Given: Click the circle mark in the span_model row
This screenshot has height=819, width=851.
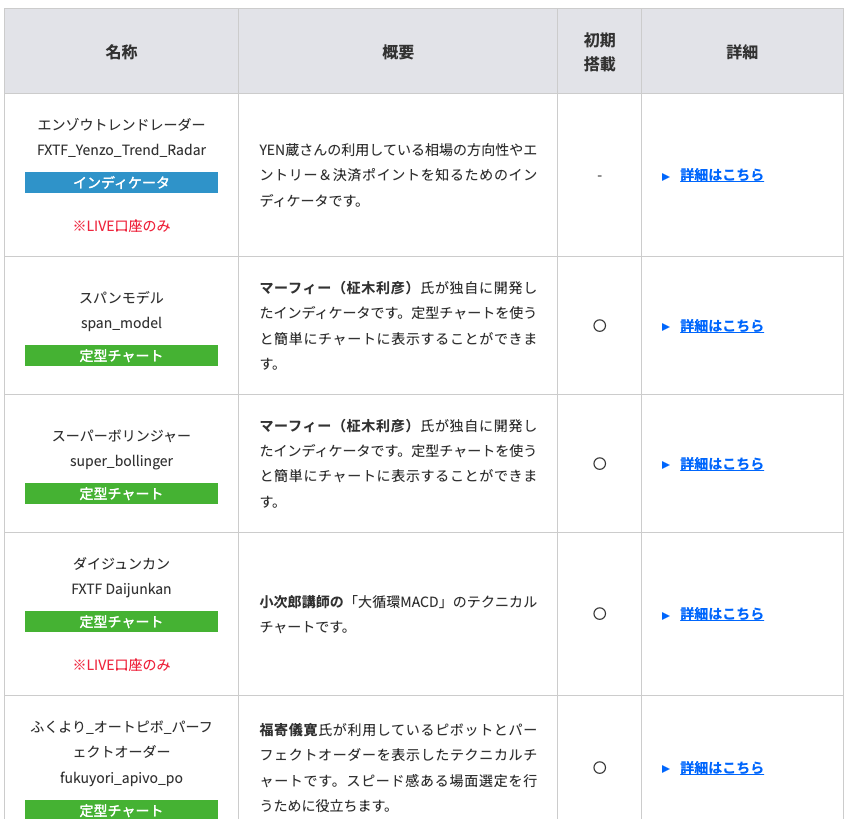Looking at the screenshot, I should [x=599, y=326].
